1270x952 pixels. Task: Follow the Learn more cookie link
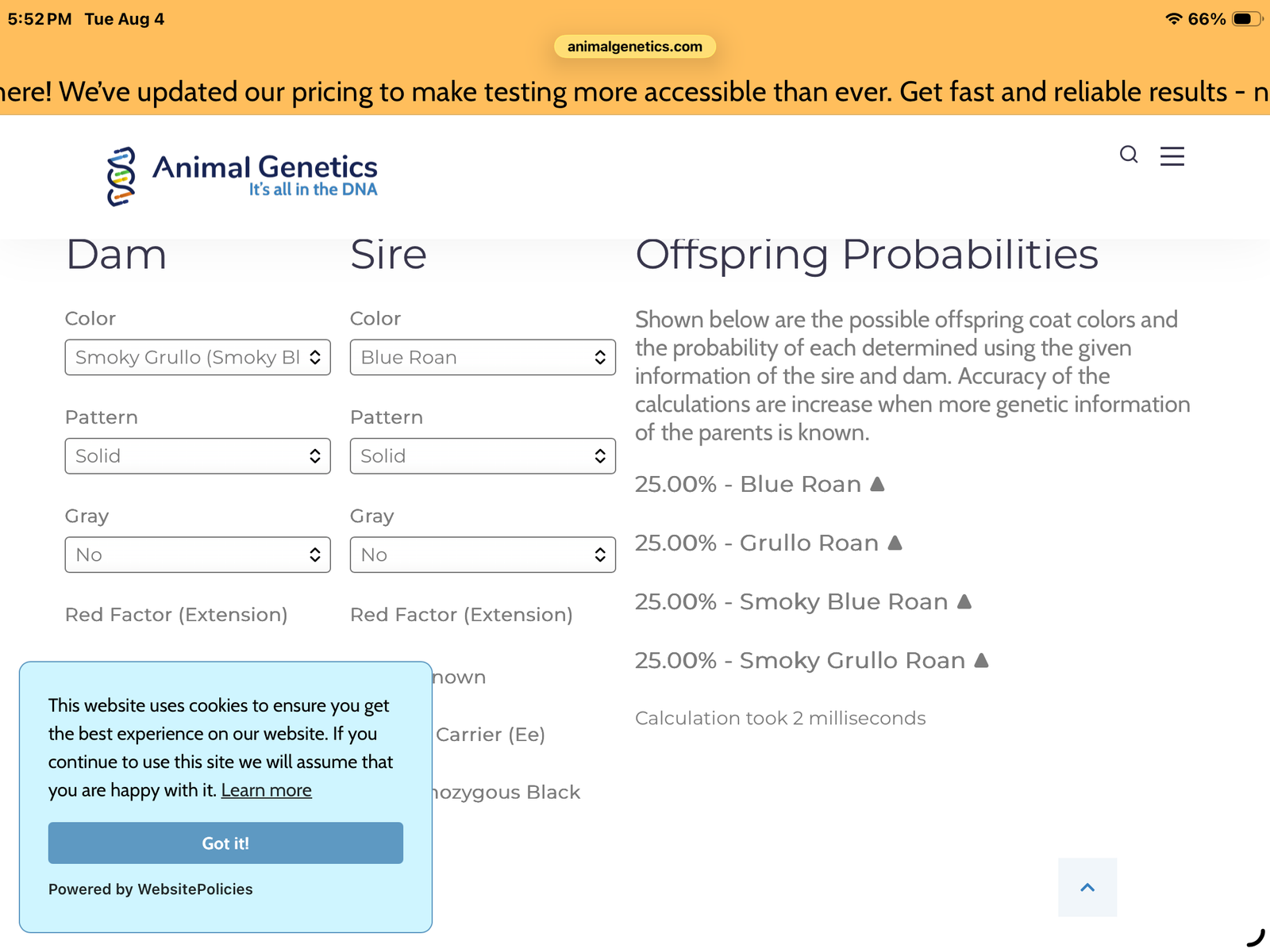pos(266,790)
